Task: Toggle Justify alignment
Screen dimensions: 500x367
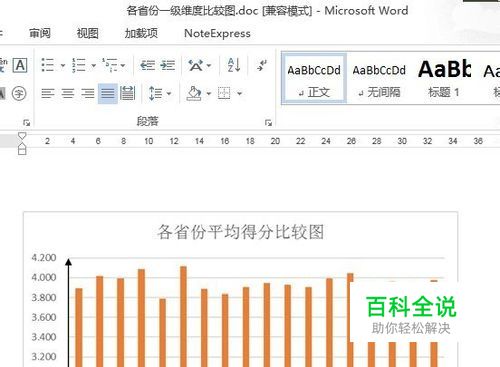Action: click(108, 93)
